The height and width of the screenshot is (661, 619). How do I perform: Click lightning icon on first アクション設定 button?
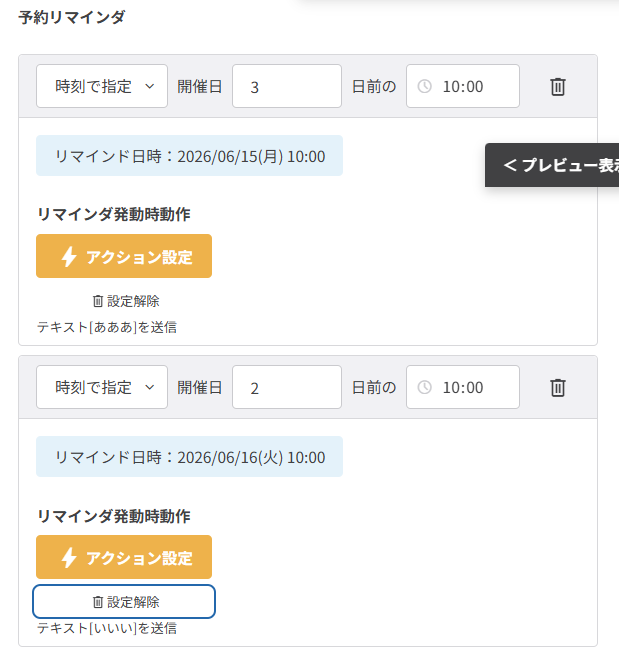pos(69,257)
